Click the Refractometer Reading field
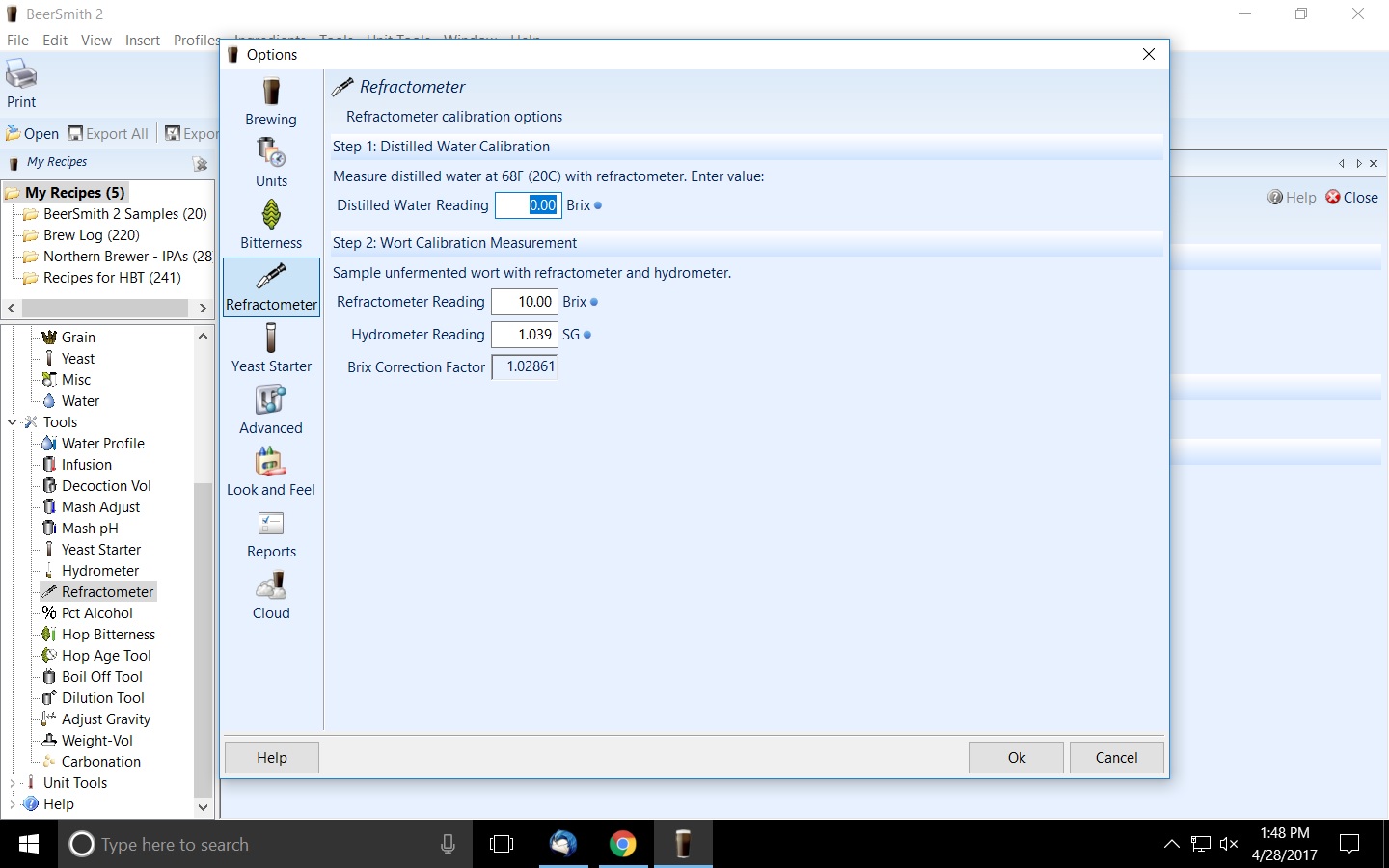The height and width of the screenshot is (868, 1389). (525, 302)
